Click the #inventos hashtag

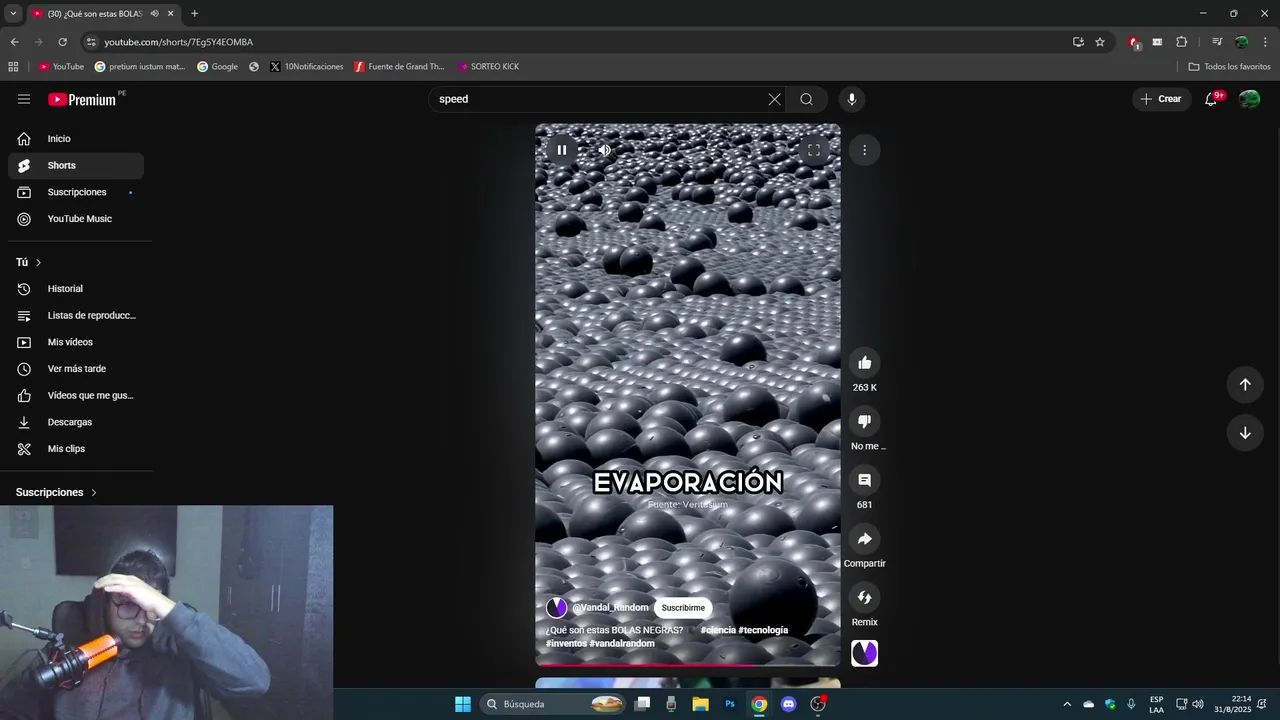(566, 643)
